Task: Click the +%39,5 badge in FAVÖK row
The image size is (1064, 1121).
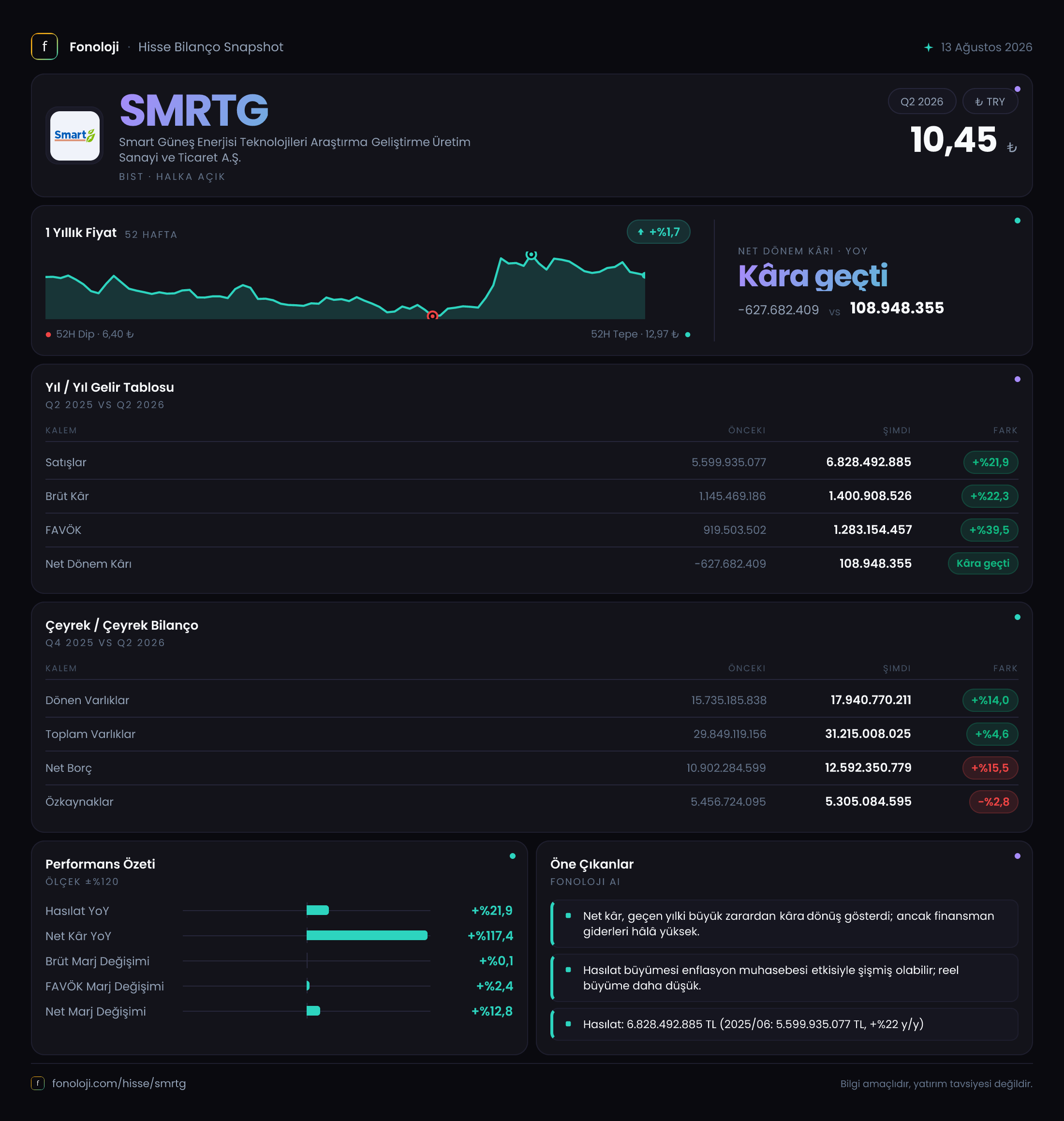Action: [989, 530]
